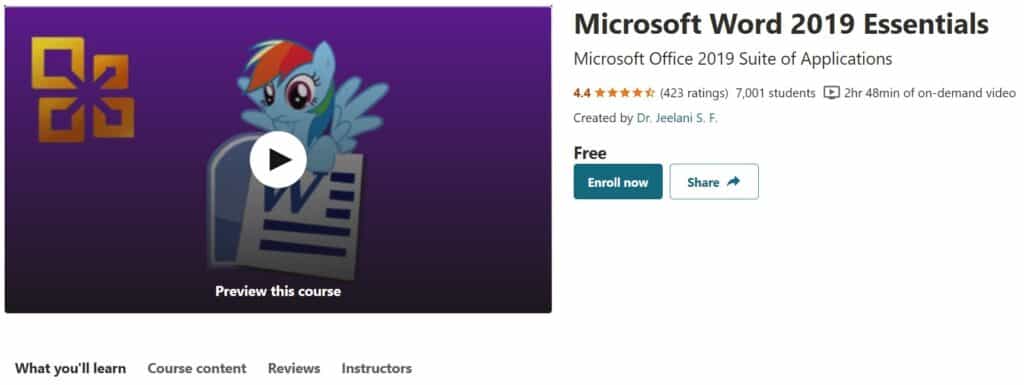Click the Preview this course text
The image size is (1024, 385).
coord(278,291)
